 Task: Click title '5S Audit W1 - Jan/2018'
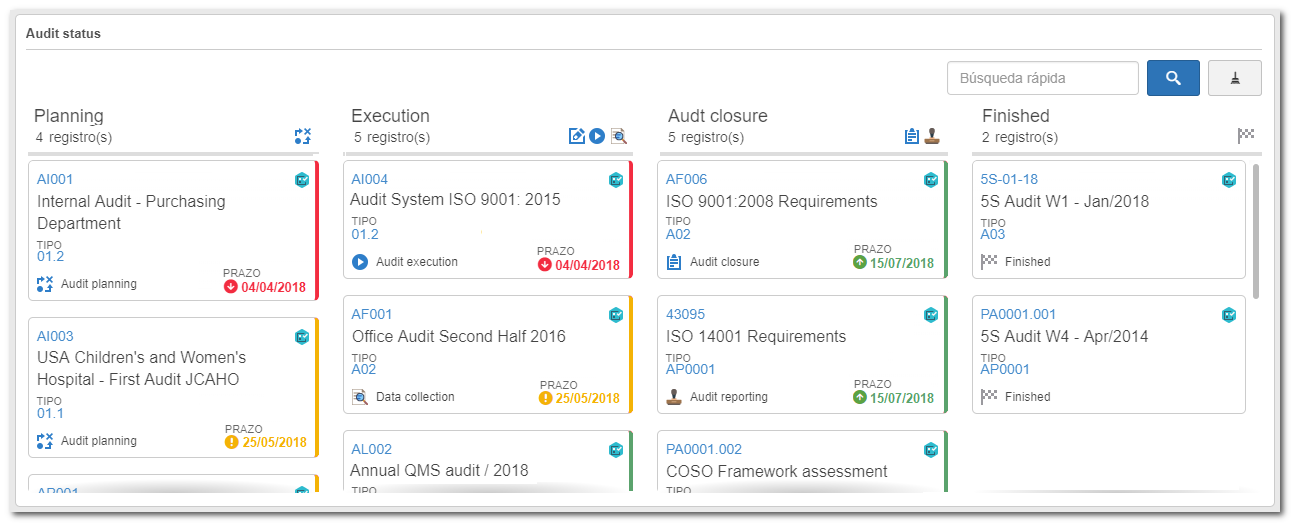(1064, 201)
